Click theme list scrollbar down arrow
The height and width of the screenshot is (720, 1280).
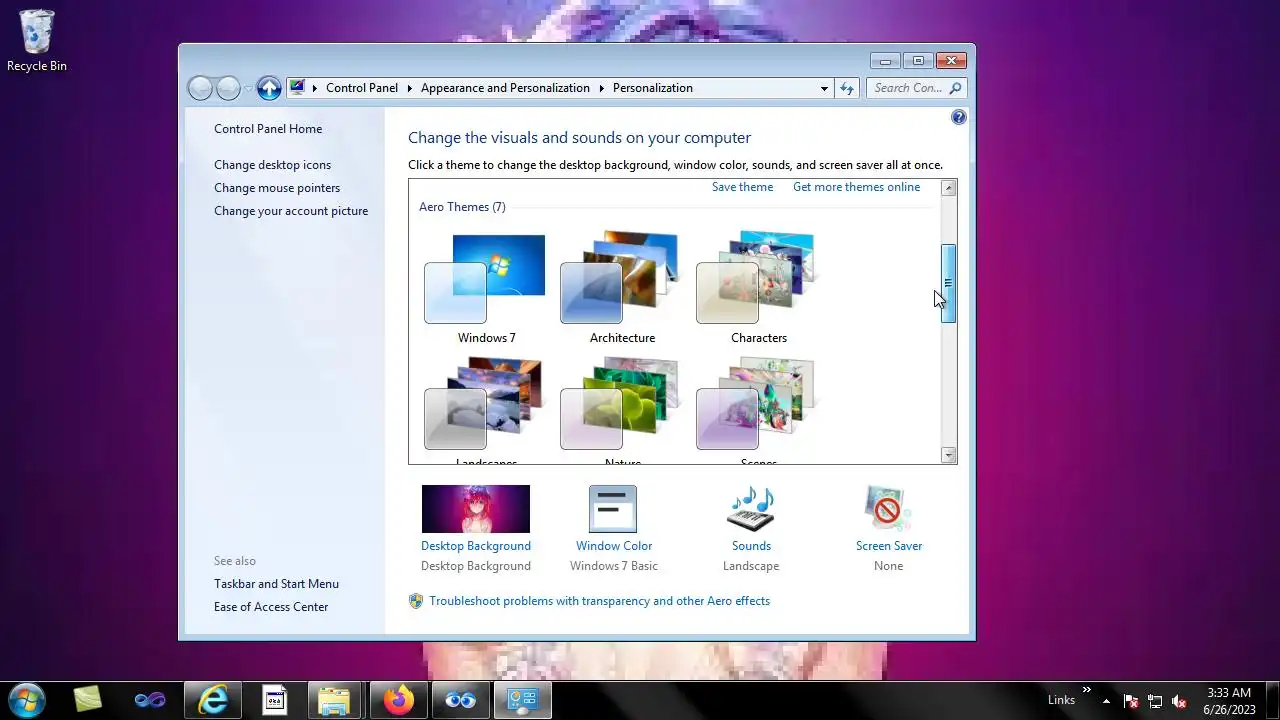[x=949, y=455]
